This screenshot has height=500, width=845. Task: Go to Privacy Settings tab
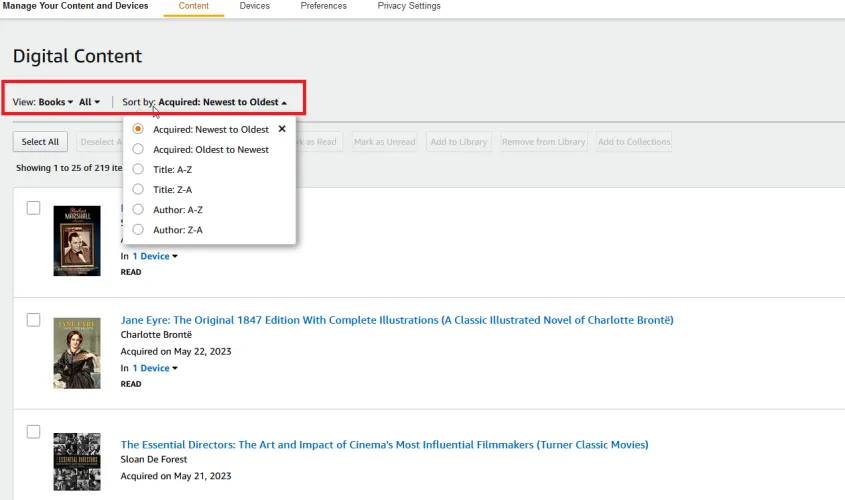point(408,6)
